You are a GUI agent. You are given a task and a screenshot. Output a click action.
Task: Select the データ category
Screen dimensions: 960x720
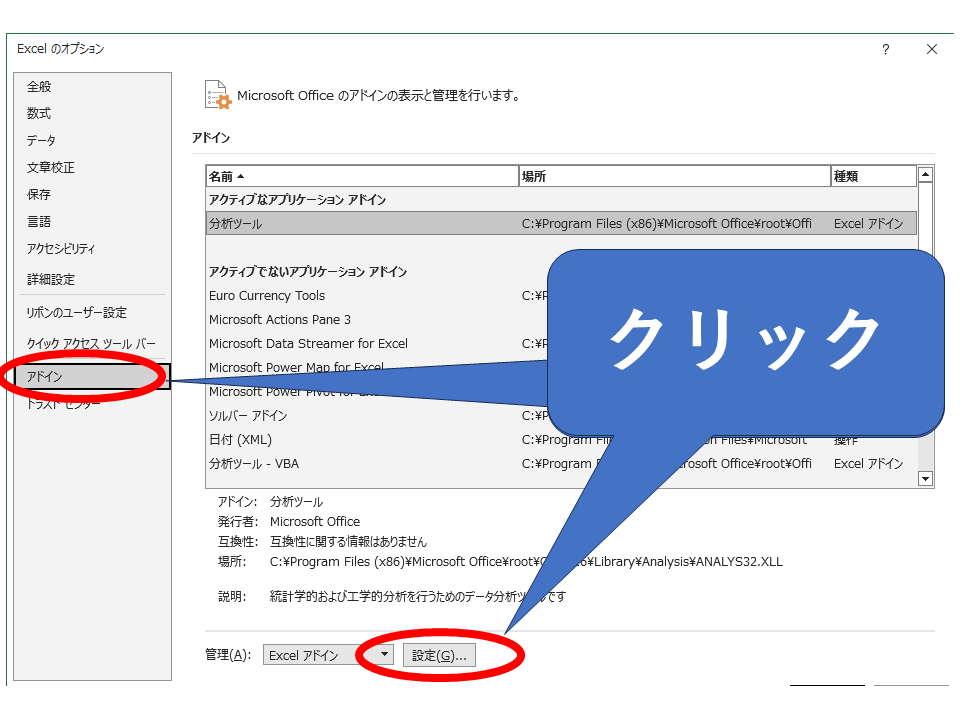tap(41, 141)
